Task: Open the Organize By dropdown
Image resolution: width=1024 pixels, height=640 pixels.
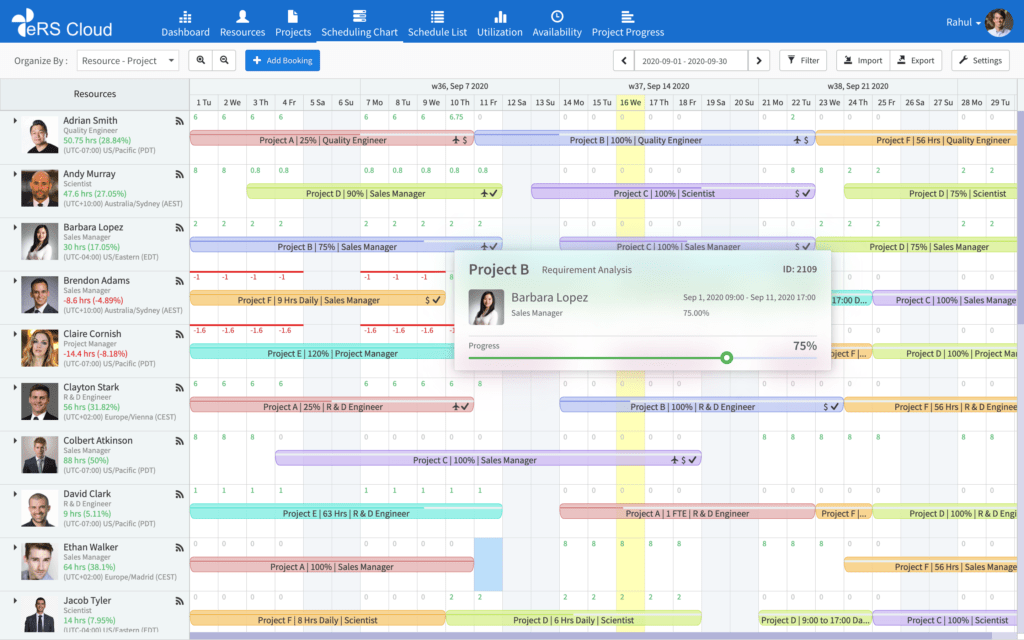Action: point(127,61)
